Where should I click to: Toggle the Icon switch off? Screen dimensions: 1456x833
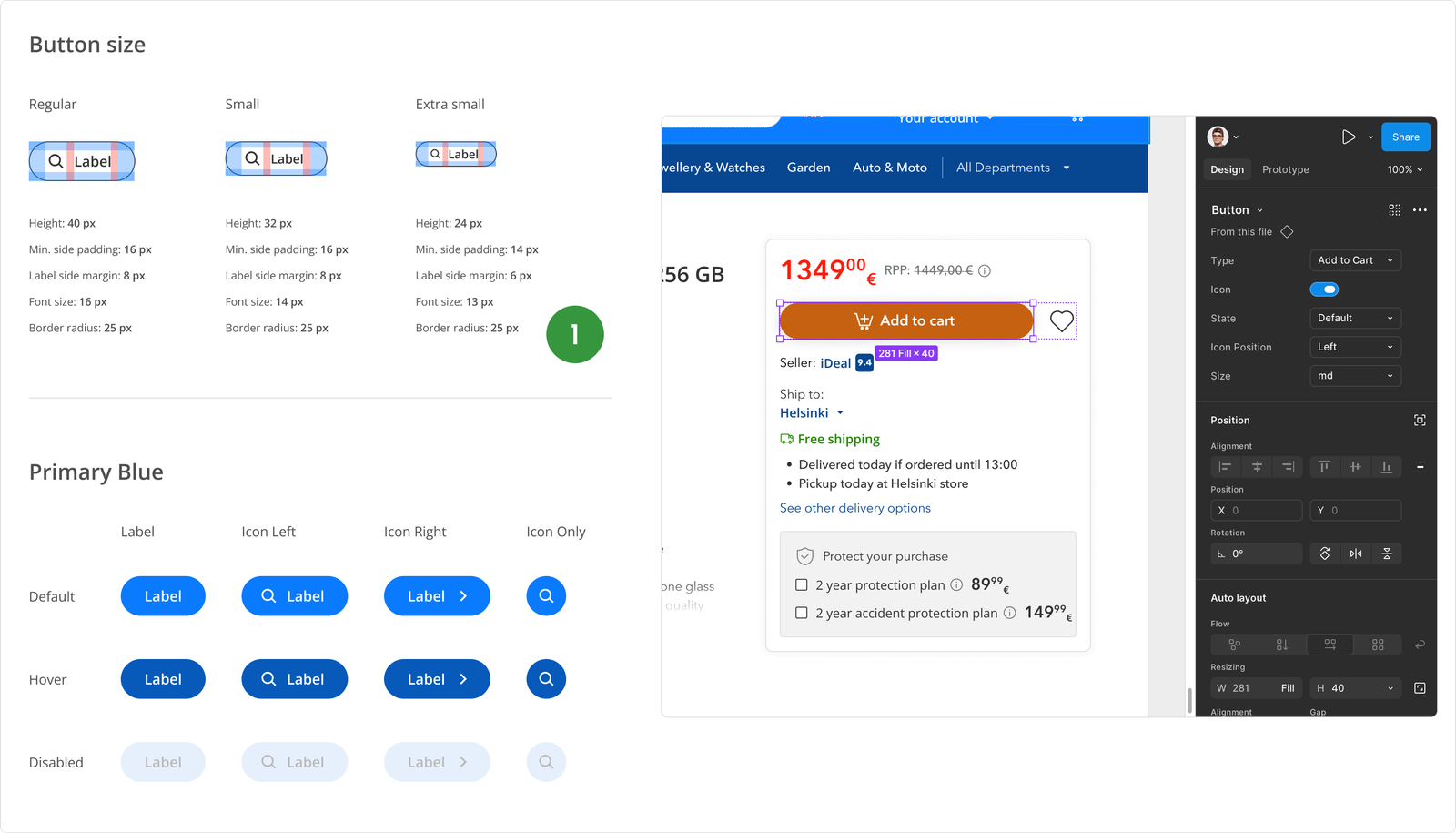tap(1324, 290)
